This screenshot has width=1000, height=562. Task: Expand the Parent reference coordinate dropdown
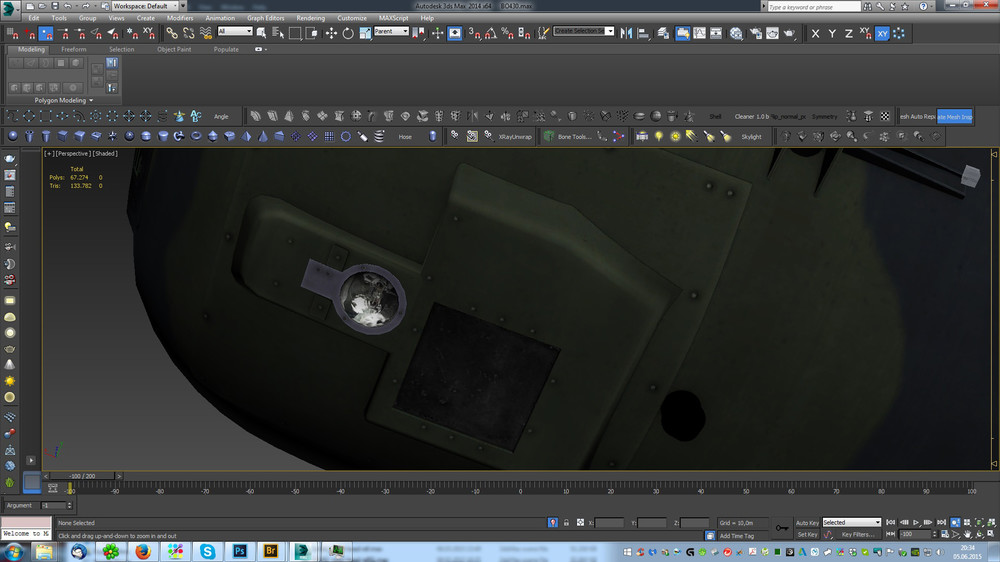391,31
